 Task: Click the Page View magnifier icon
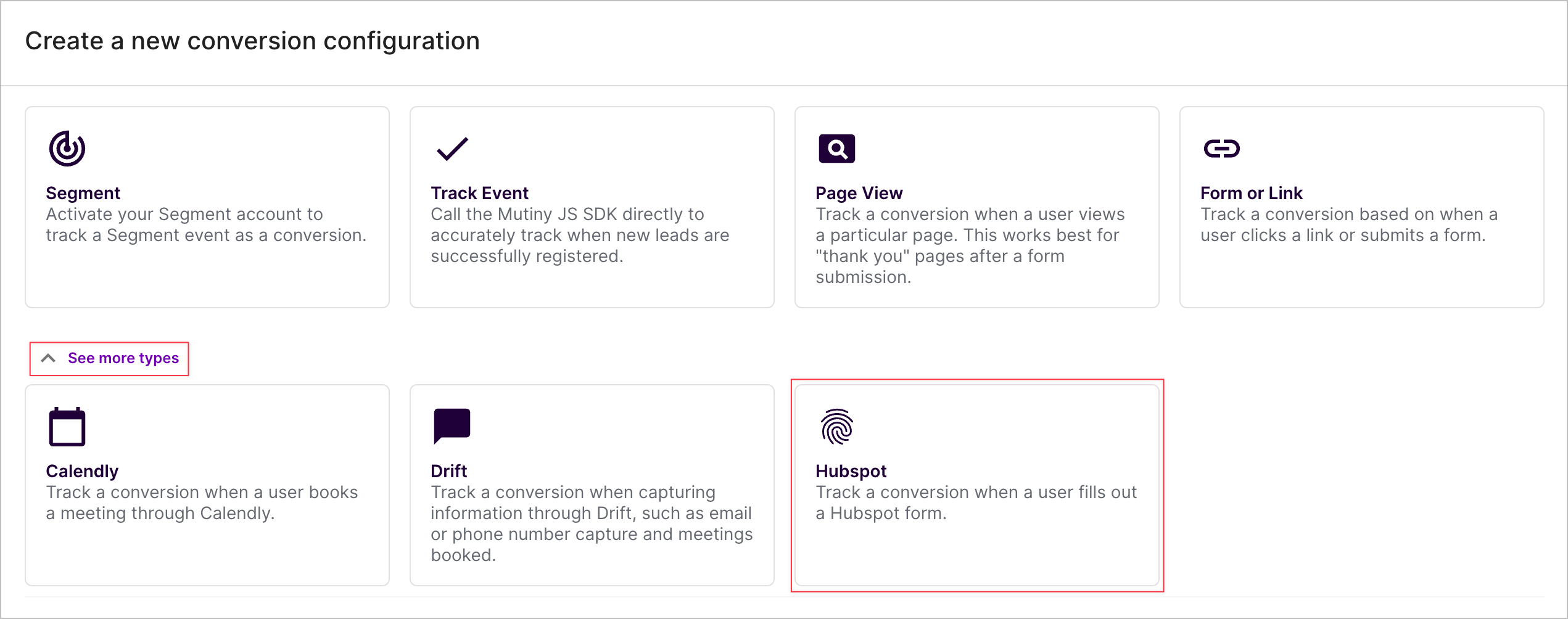point(836,149)
